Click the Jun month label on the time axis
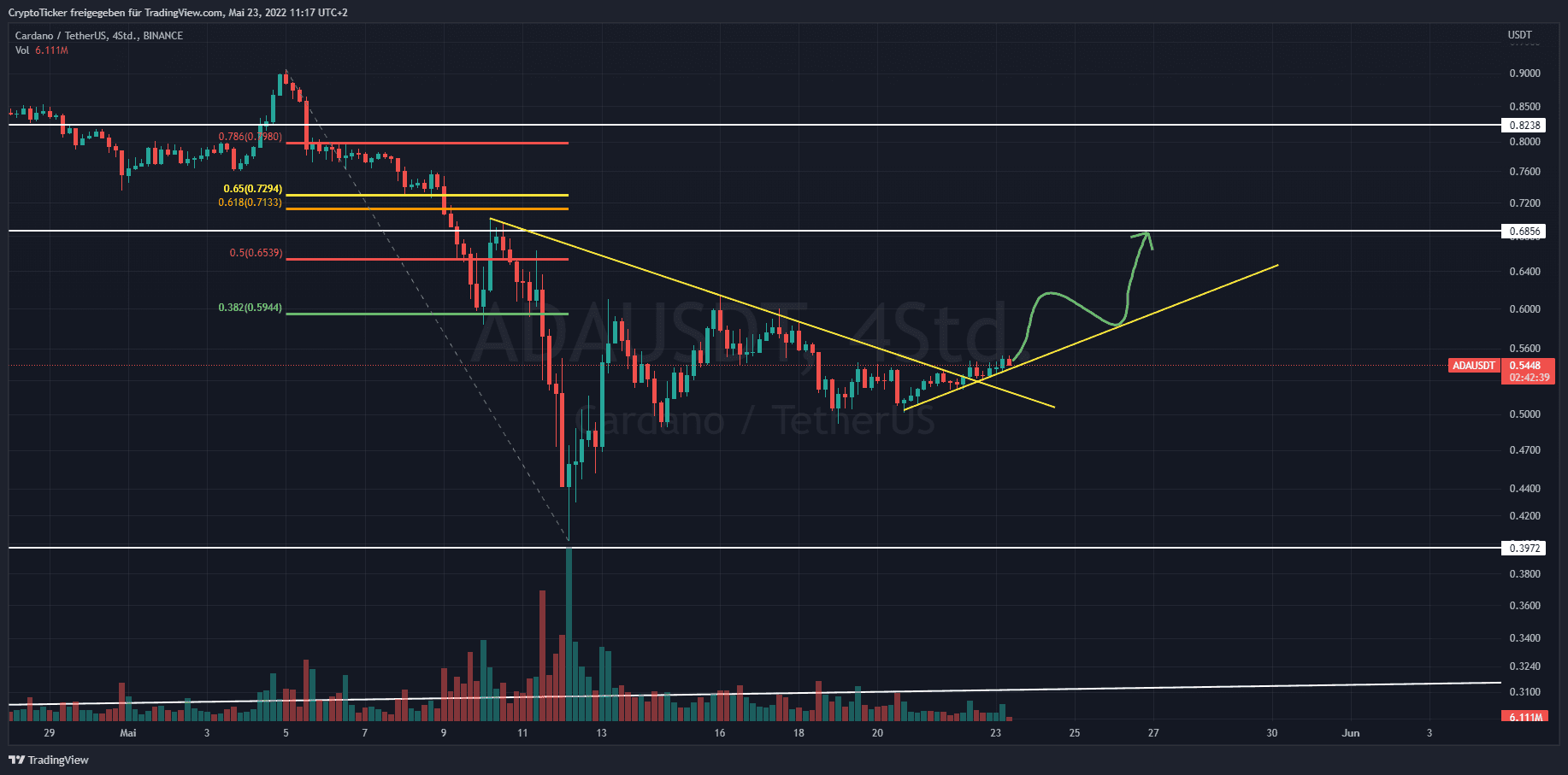 pos(1351,733)
